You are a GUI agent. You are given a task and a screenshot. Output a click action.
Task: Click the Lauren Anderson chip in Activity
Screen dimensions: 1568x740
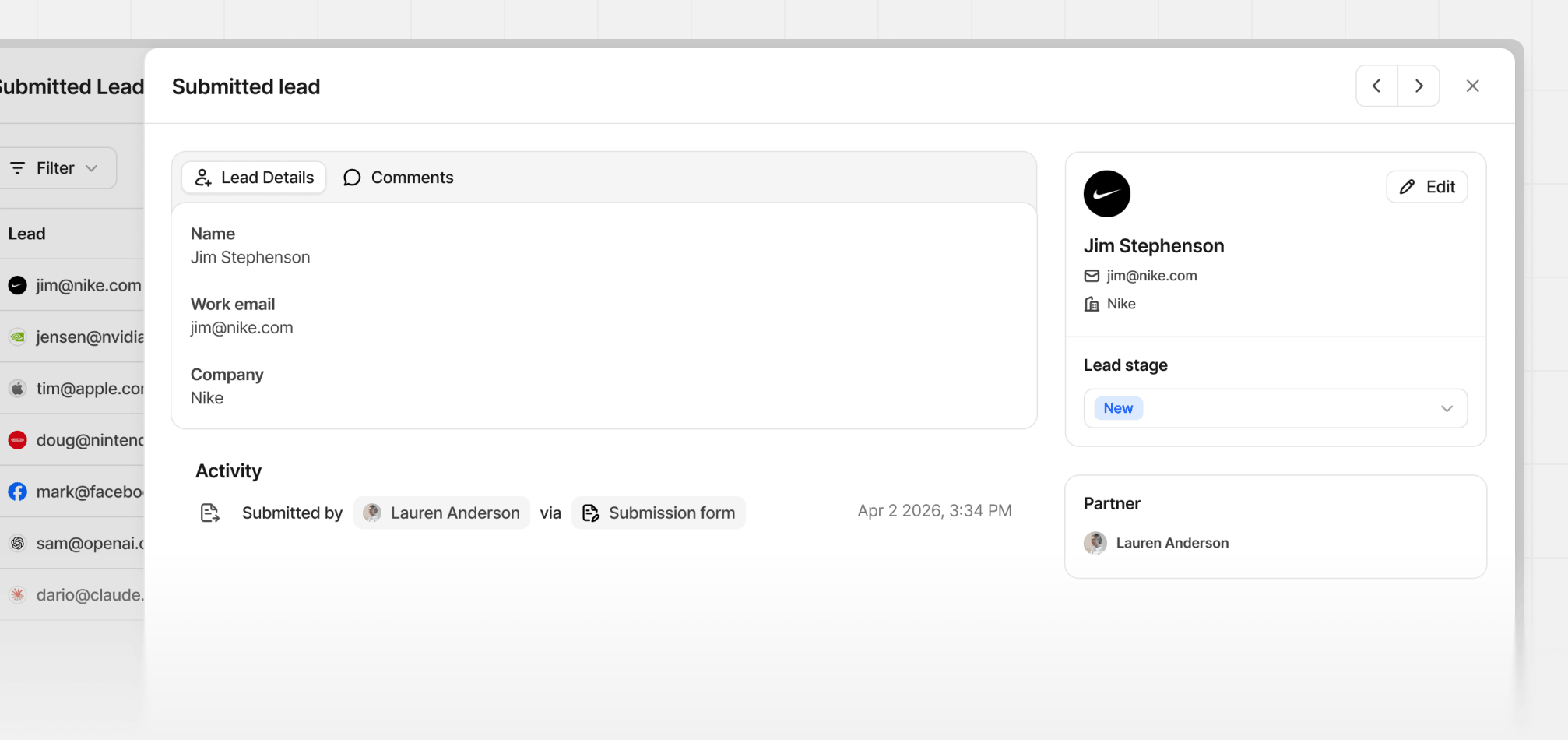click(x=441, y=513)
